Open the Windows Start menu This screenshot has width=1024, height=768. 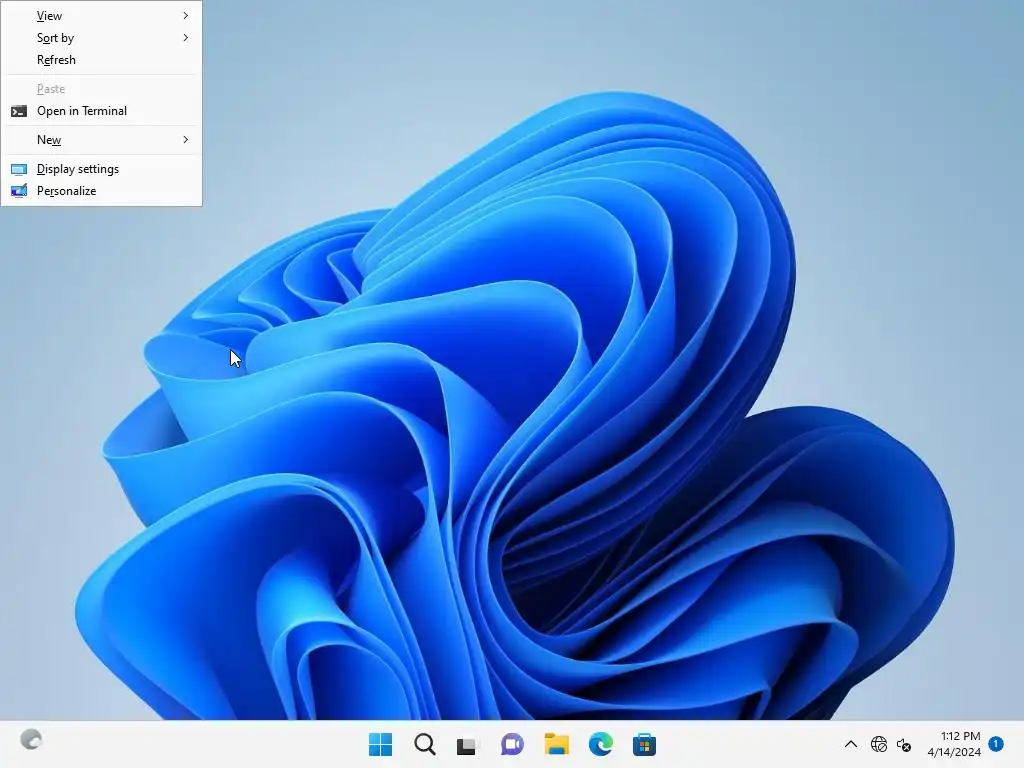pyautogui.click(x=380, y=744)
